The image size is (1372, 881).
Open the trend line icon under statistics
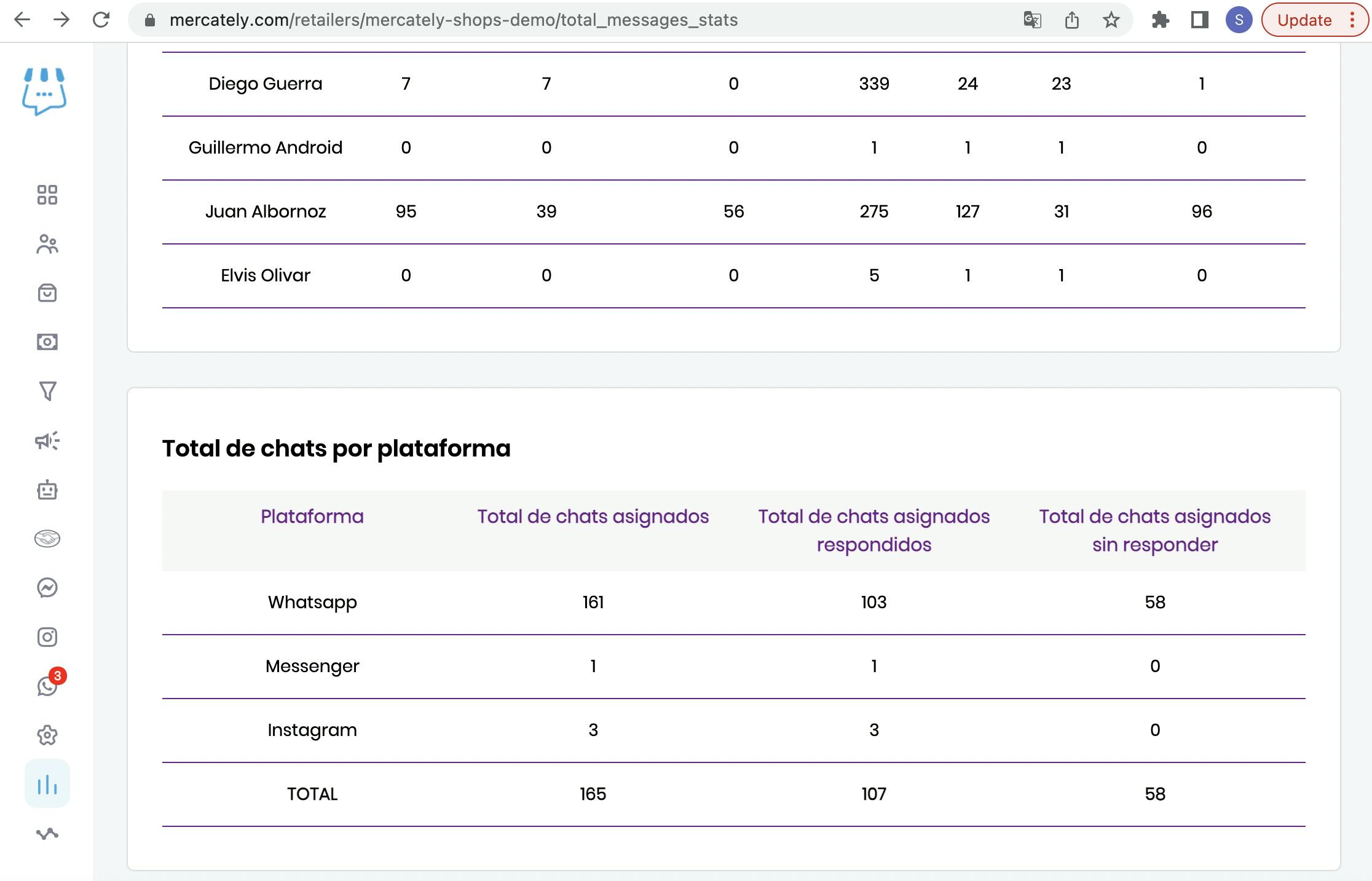tap(47, 834)
